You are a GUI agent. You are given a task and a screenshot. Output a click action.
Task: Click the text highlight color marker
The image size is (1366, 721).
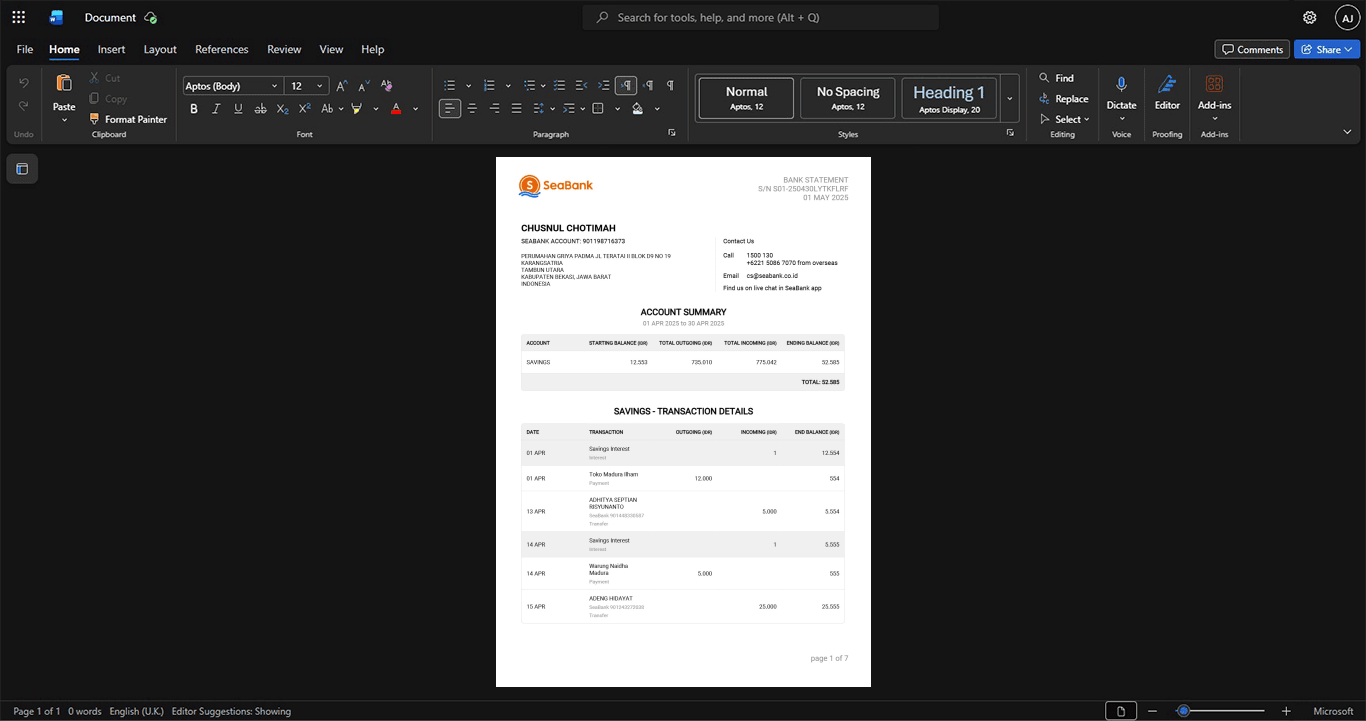(x=356, y=109)
